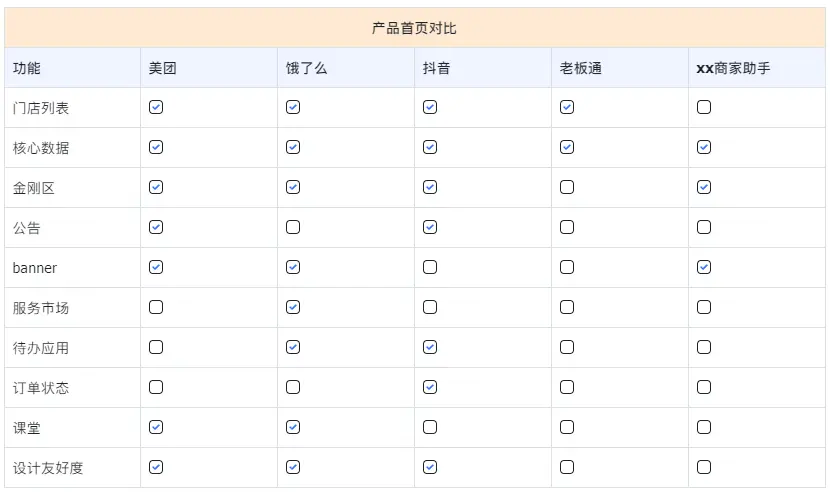This screenshot has width=830, height=492.
Task: Uncheck 抖音 checkbox in 公告 row
Action: click(430, 227)
